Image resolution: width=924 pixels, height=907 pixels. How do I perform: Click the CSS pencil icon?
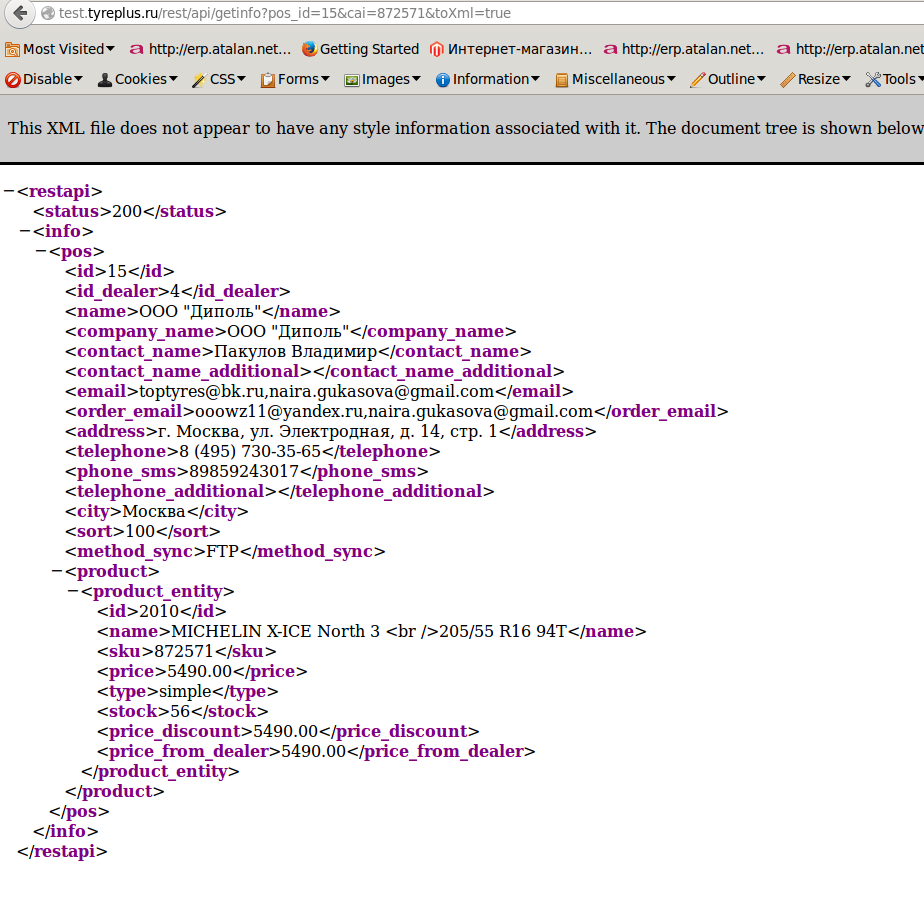[x=199, y=80]
